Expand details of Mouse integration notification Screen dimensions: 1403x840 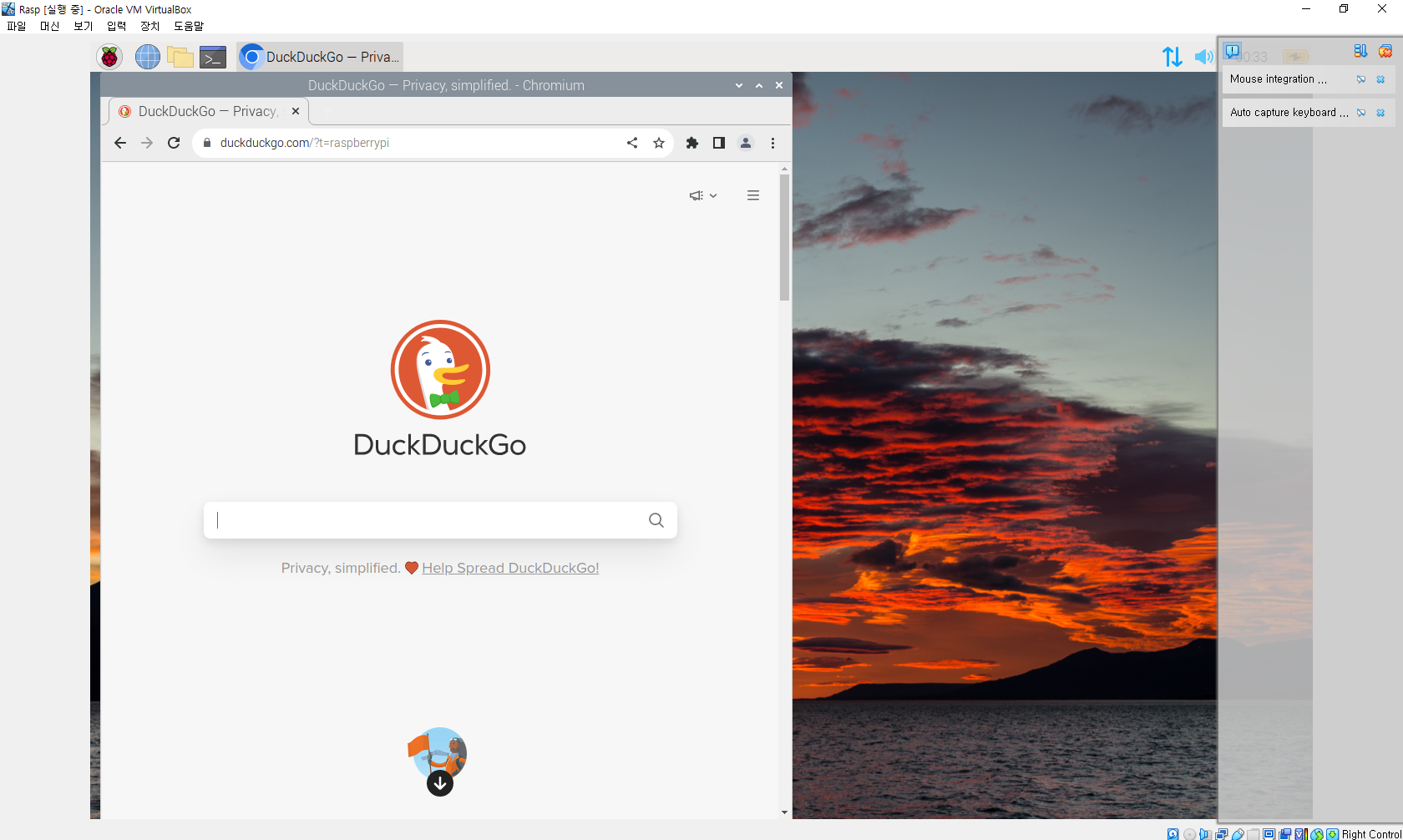pyautogui.click(x=1361, y=79)
